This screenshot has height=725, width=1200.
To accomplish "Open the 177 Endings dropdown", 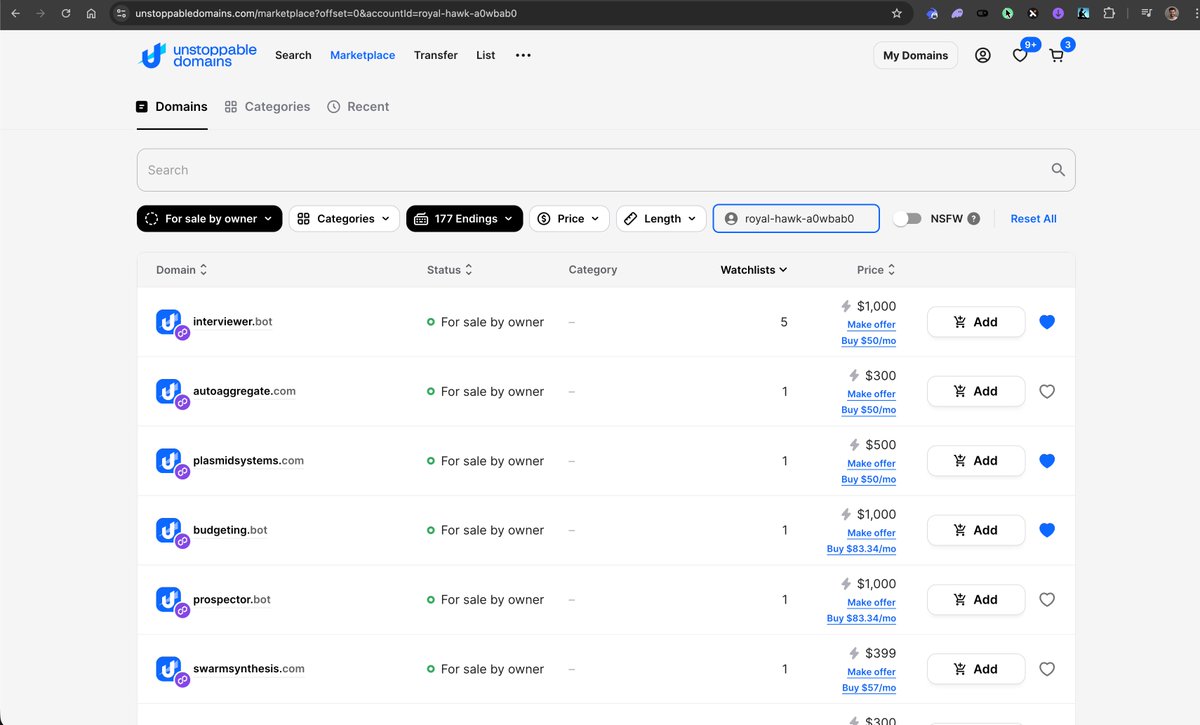I will (x=464, y=219).
